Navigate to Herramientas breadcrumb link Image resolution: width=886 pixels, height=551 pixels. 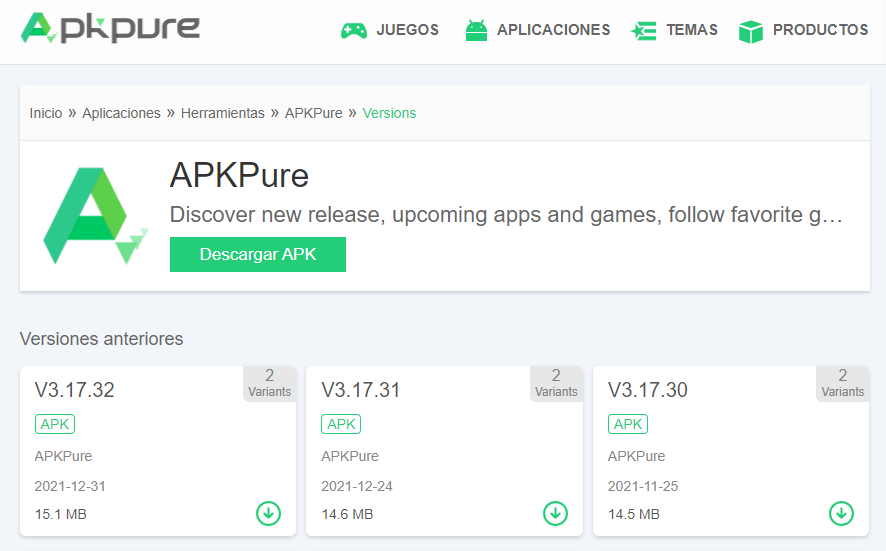coord(222,113)
